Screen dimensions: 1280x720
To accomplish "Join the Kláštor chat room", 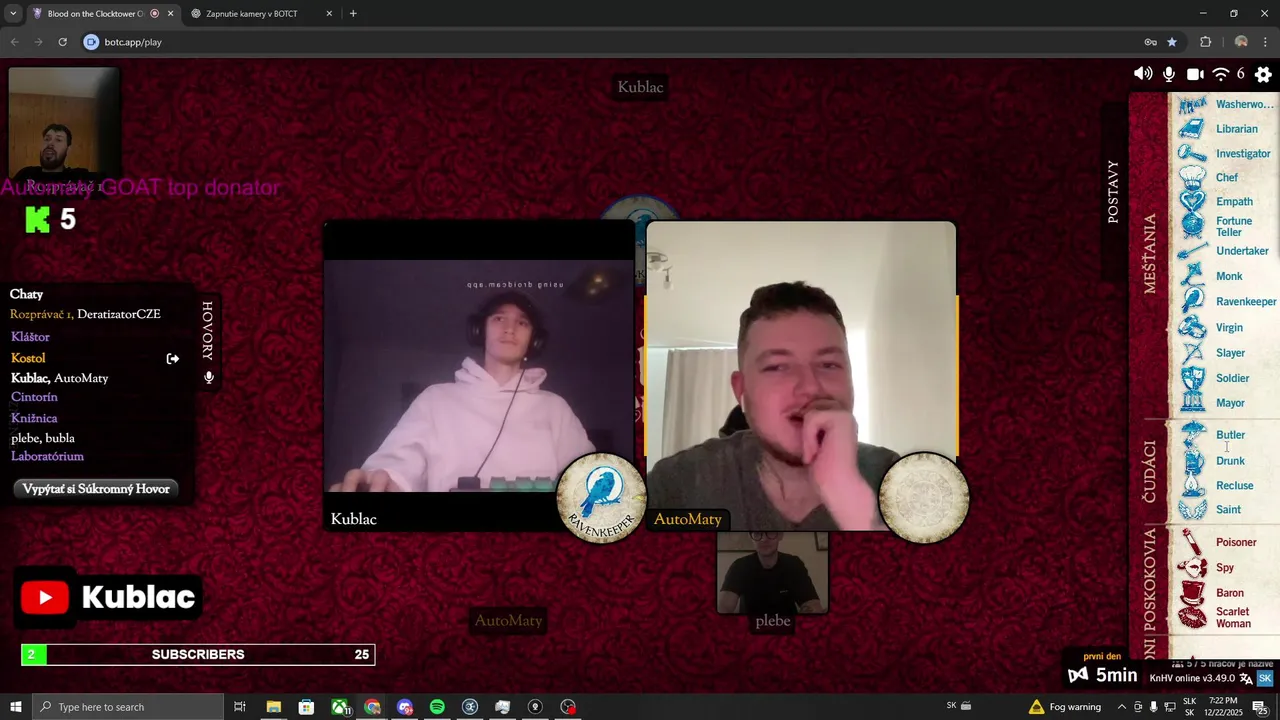I will (30, 337).
